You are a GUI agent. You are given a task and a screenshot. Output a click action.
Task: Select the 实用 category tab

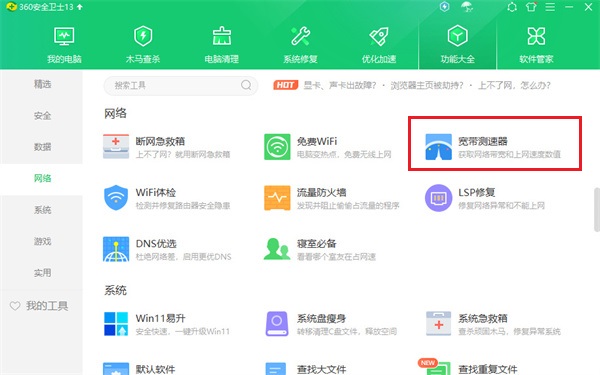42,273
